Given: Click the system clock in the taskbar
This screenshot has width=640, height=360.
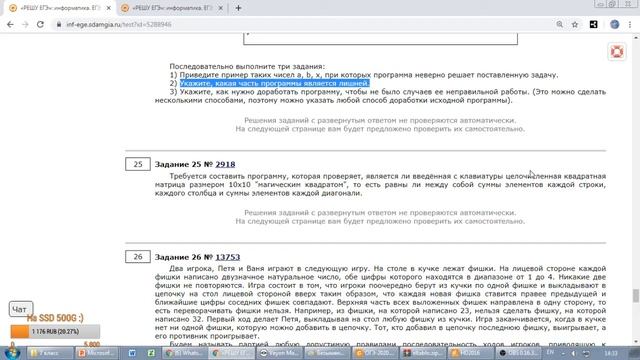Looking at the screenshot, I should 611,353.
